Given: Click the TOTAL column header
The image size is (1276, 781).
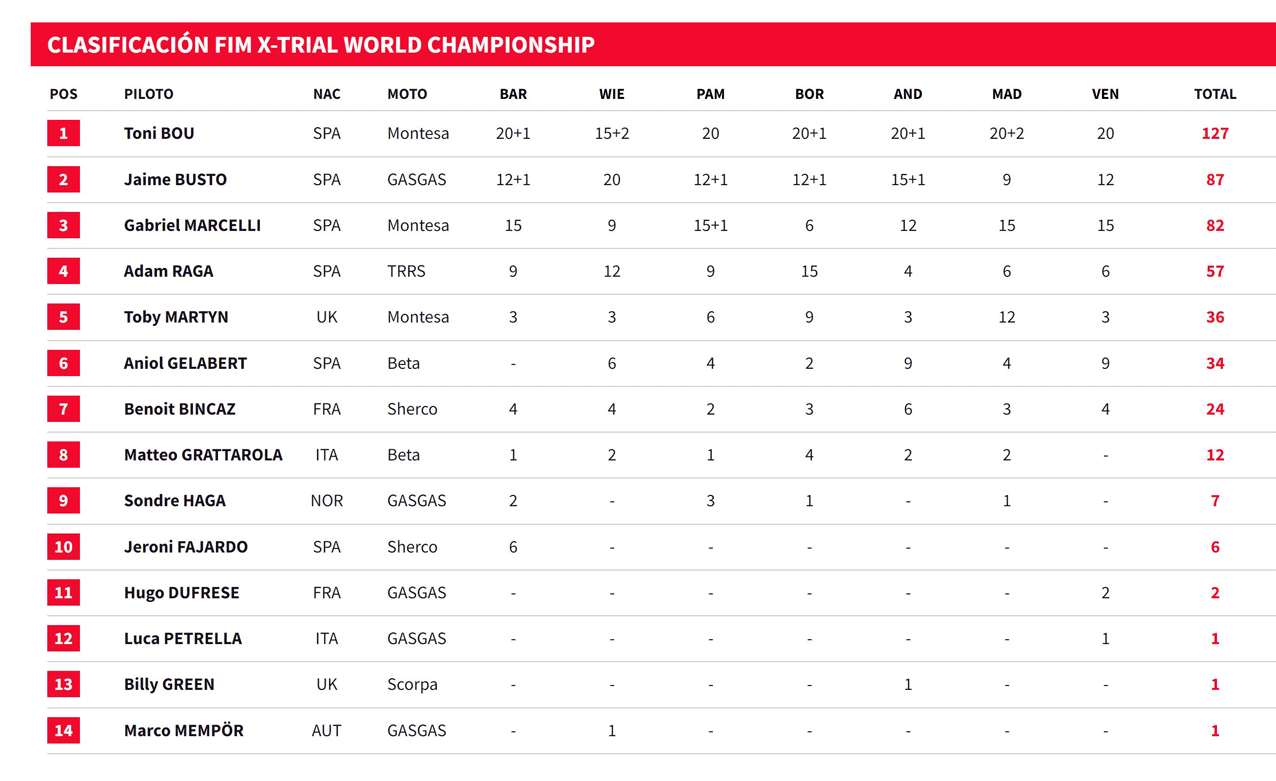Looking at the screenshot, I should (x=1215, y=94).
